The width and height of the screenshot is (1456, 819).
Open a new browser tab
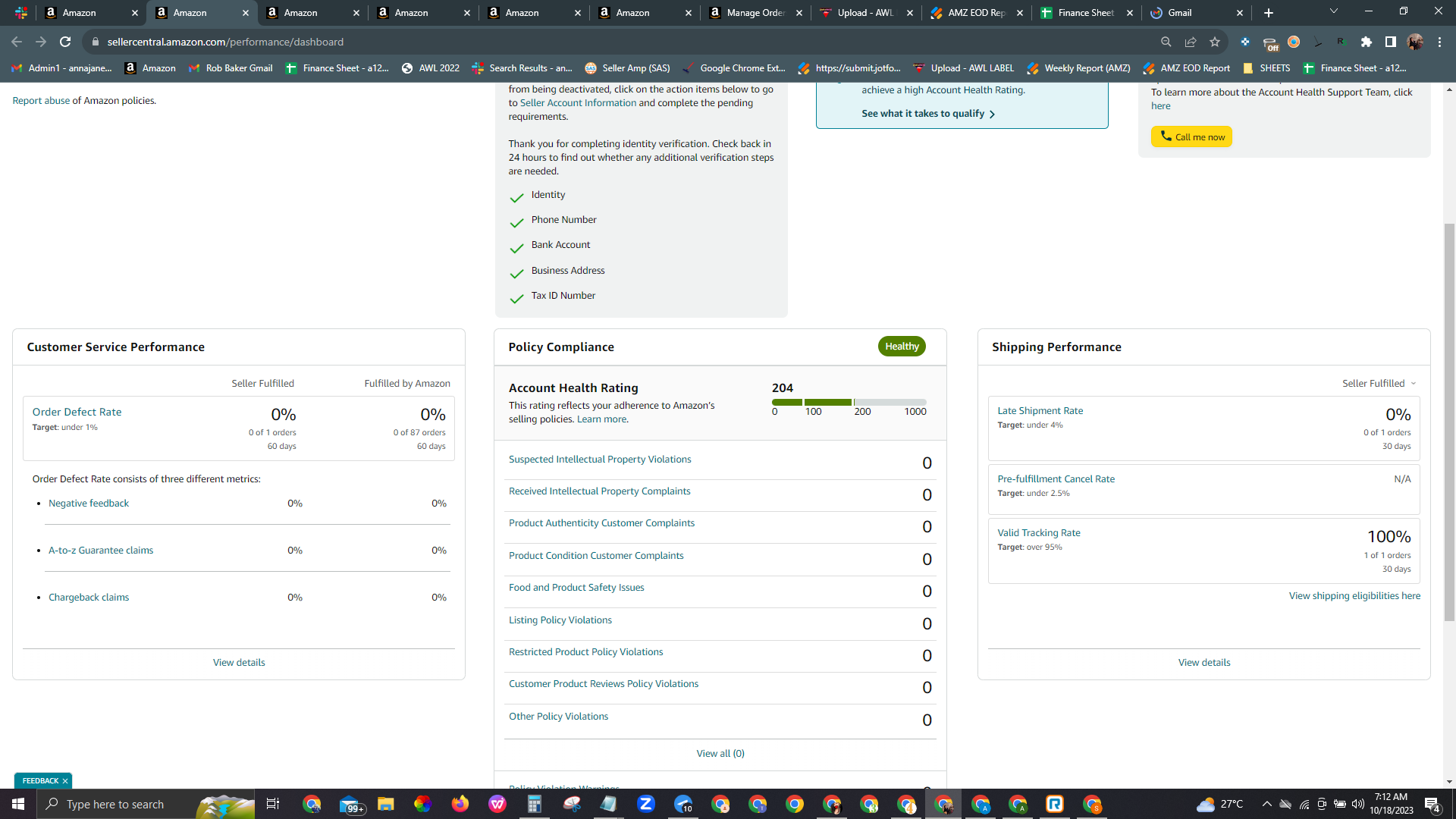1269,13
